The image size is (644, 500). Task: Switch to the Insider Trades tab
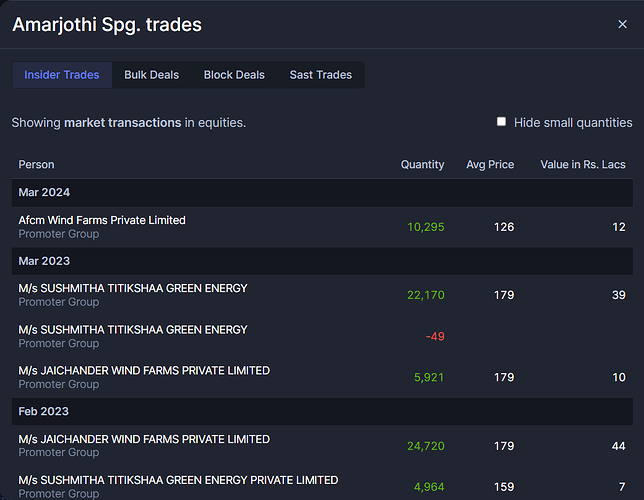click(62, 75)
